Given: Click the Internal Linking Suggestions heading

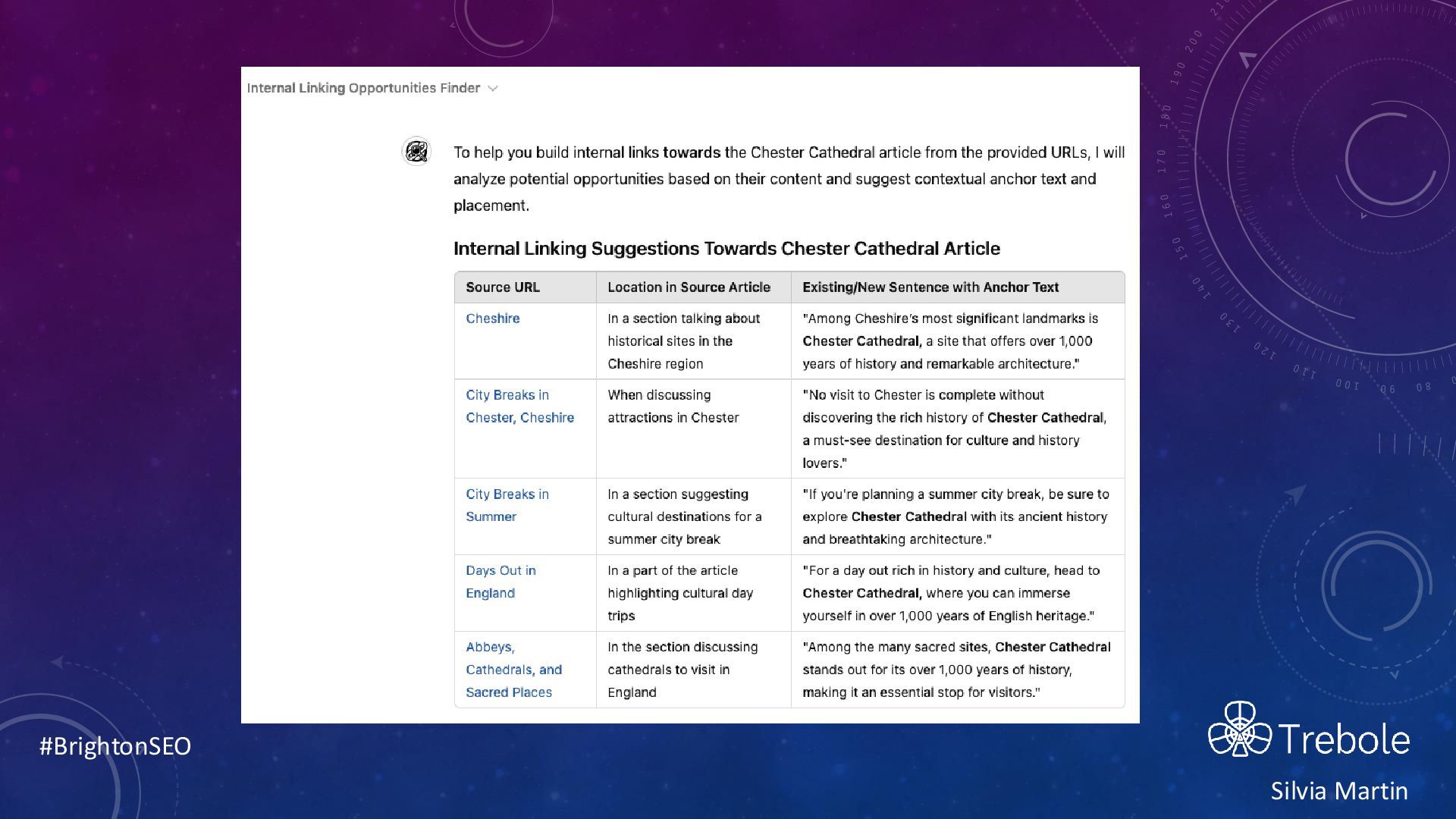Looking at the screenshot, I should [x=726, y=249].
